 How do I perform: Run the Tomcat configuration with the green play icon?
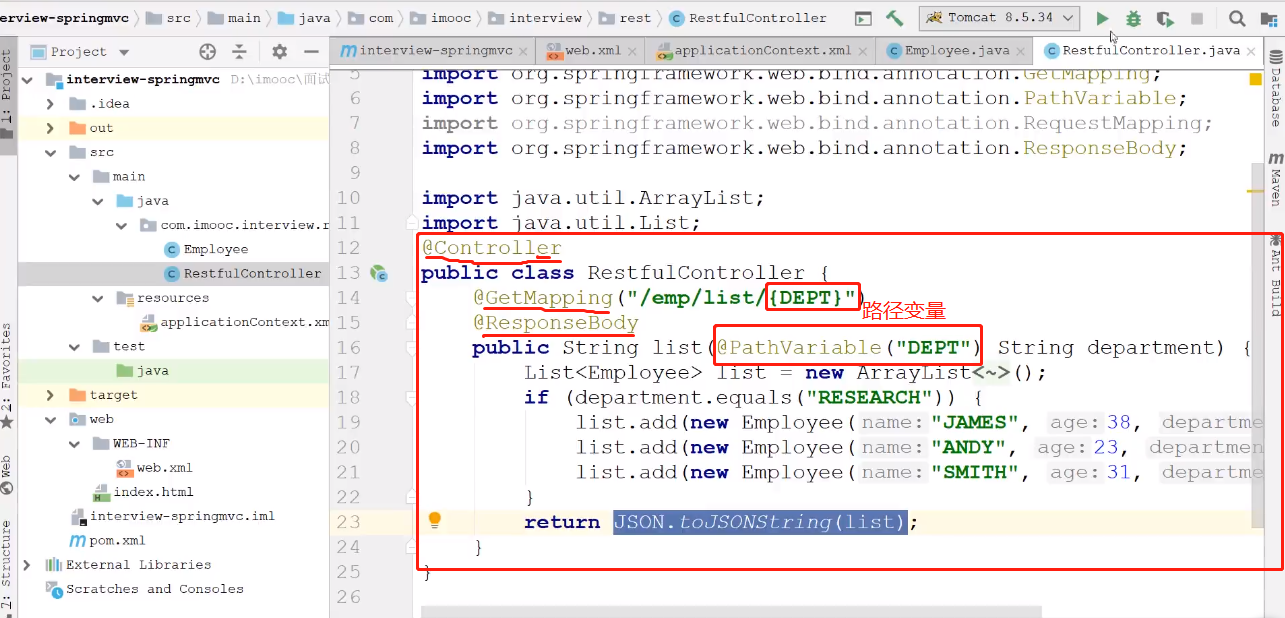1102,18
